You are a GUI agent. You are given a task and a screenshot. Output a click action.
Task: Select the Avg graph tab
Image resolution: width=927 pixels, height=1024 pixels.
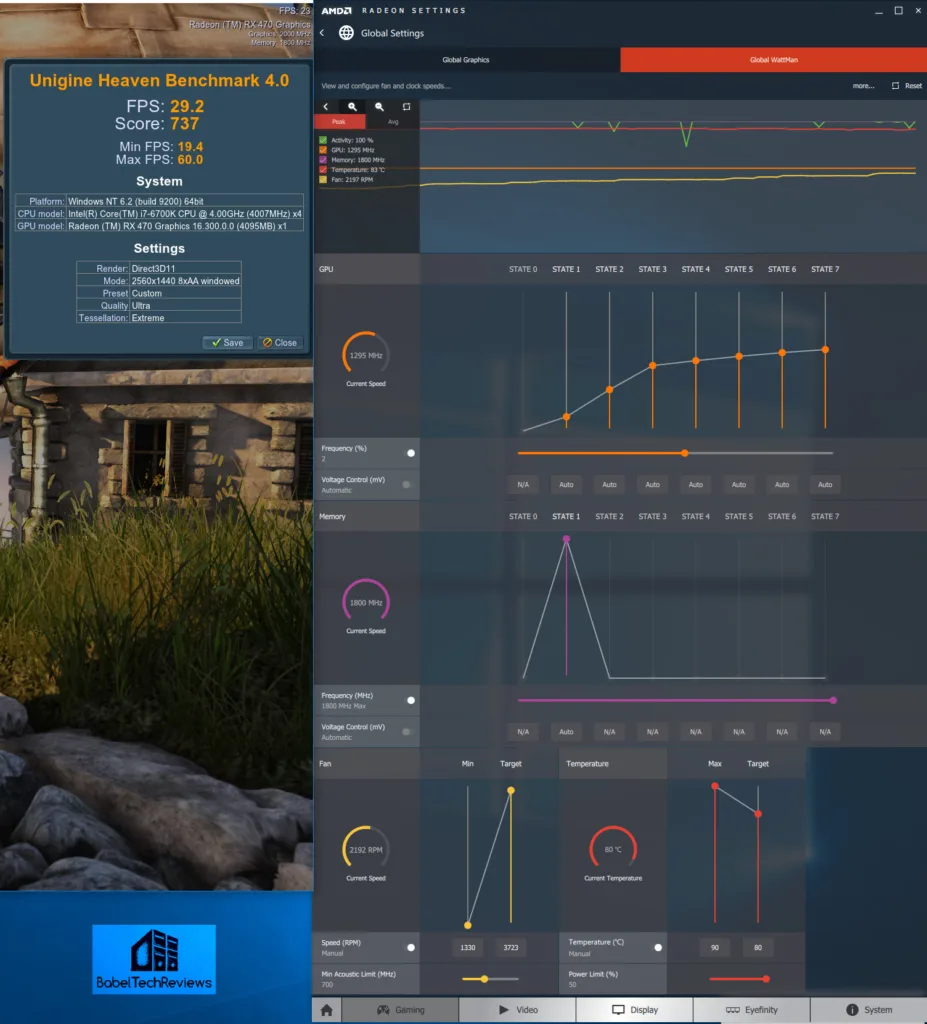point(393,121)
